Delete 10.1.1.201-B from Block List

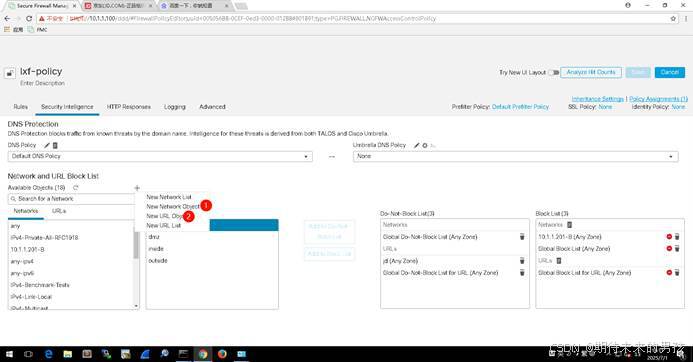[677, 237]
